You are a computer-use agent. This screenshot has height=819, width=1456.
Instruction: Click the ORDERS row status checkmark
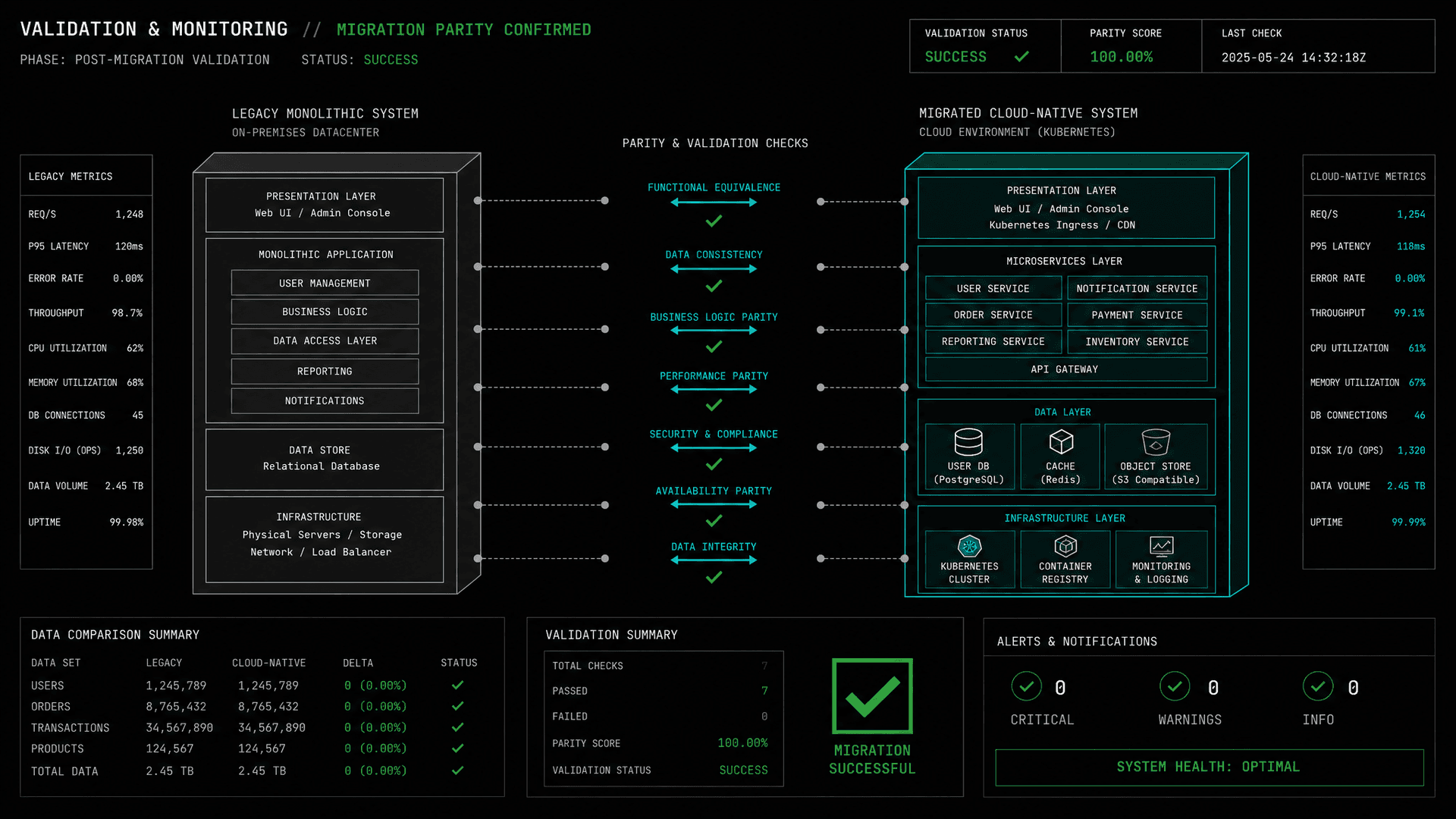[457, 706]
